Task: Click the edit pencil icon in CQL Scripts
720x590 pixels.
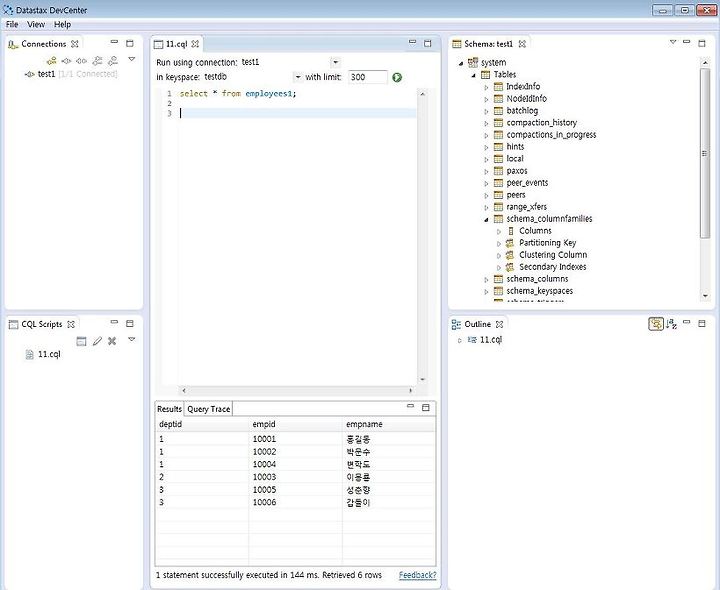Action: [97, 341]
